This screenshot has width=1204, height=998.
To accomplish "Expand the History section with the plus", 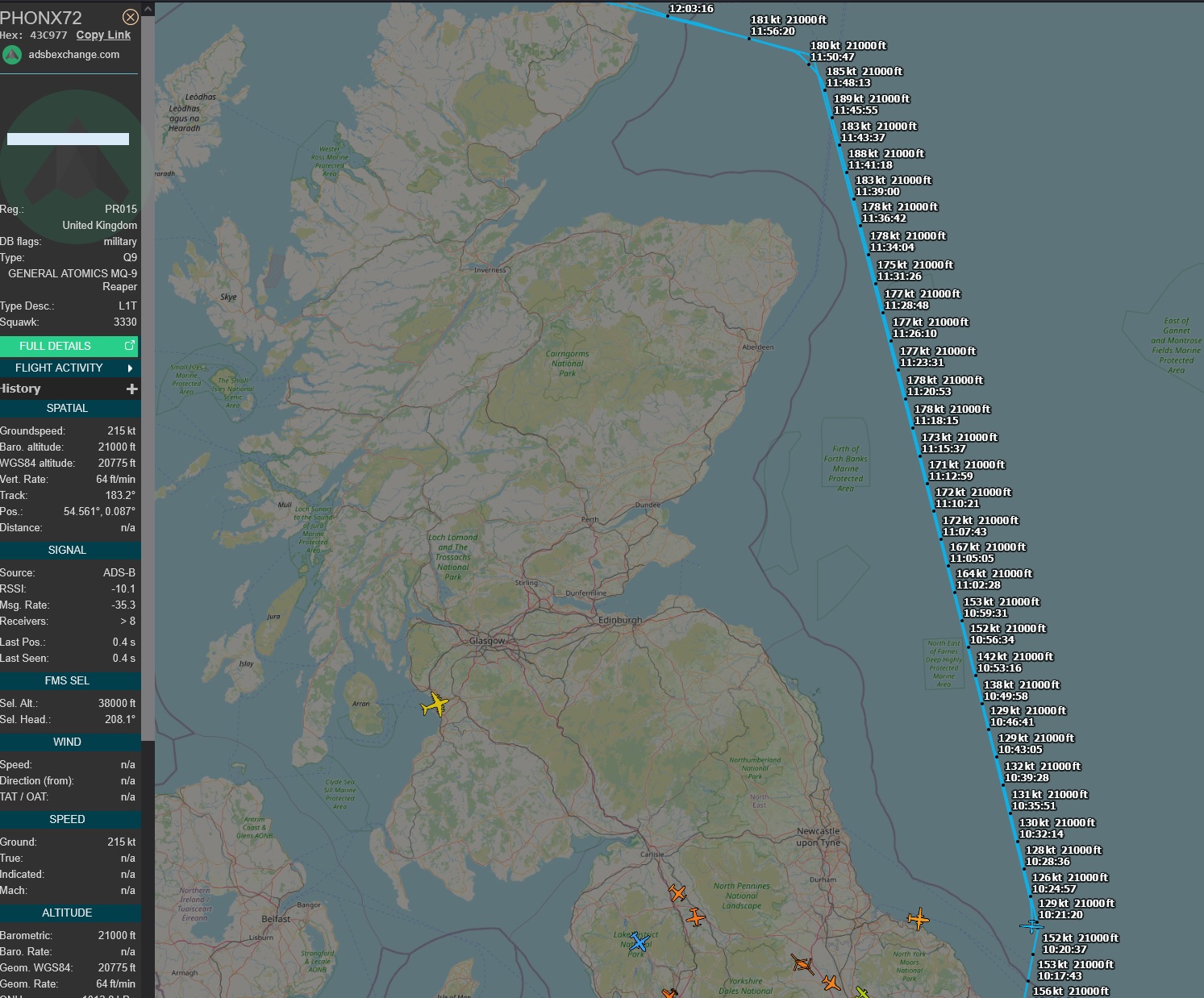I will [x=132, y=389].
